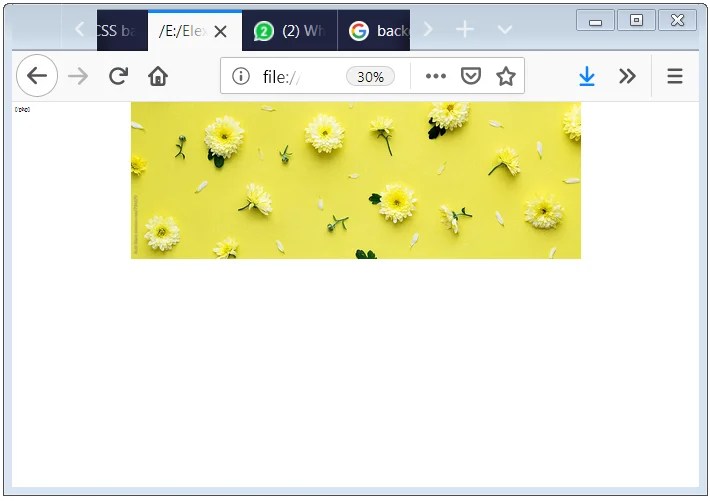710x501 pixels.
Task: Save the page to Pocket
Action: tap(471, 76)
